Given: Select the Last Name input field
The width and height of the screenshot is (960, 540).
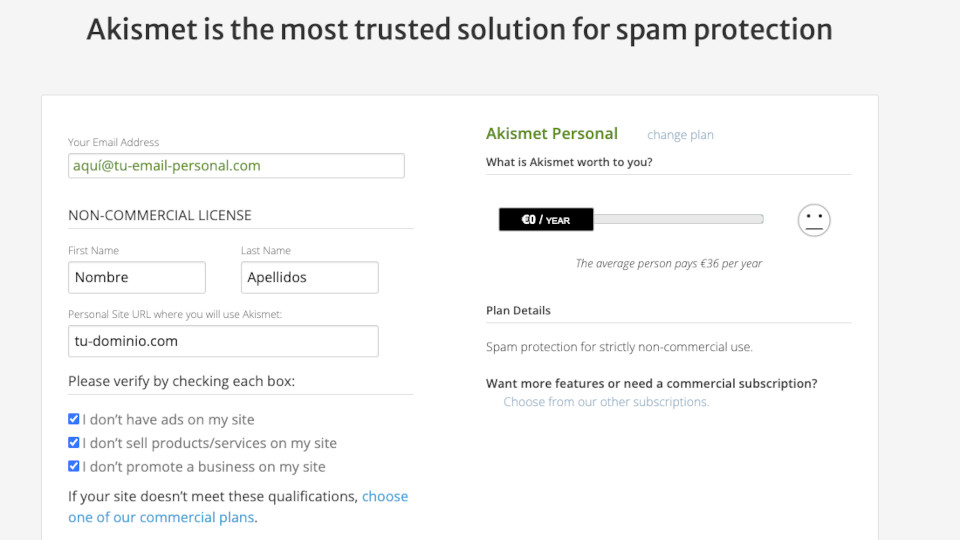Looking at the screenshot, I should pos(309,277).
